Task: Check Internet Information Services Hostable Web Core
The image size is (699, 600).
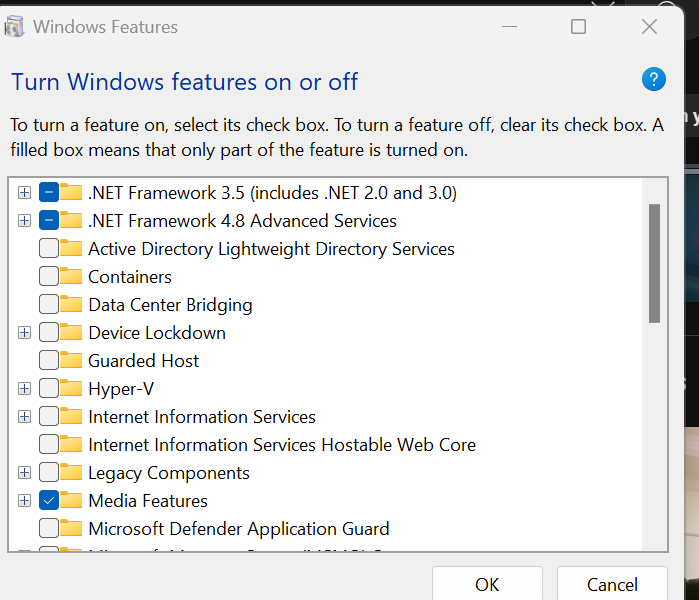Action: click(x=49, y=445)
